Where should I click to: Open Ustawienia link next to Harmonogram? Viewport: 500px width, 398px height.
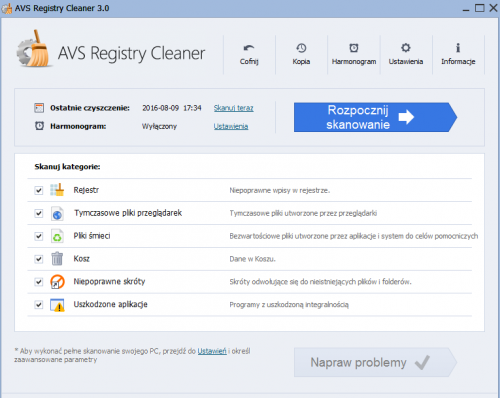231,126
